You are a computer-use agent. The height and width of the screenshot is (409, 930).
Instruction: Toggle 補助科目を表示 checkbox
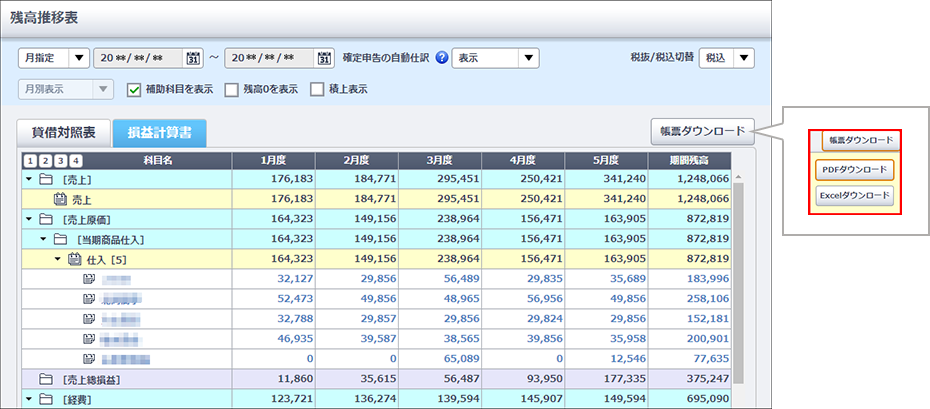pos(134,90)
